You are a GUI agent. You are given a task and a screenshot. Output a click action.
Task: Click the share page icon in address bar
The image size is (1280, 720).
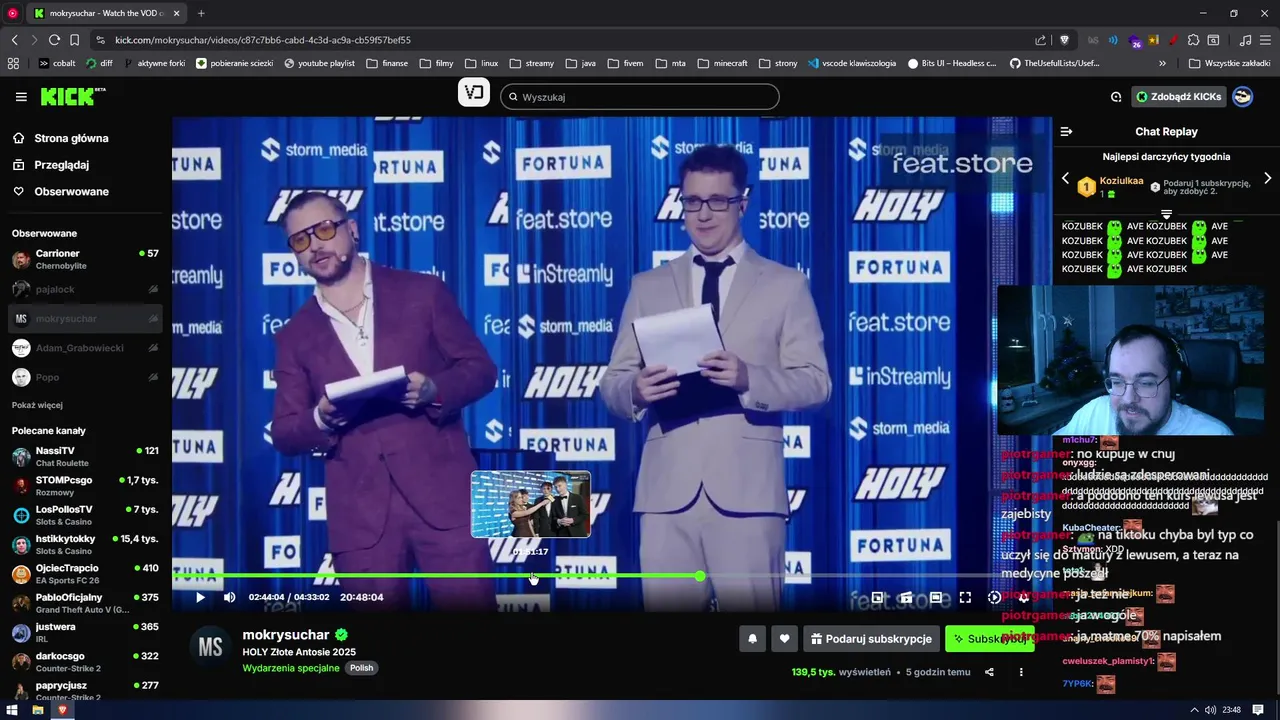point(1041,40)
